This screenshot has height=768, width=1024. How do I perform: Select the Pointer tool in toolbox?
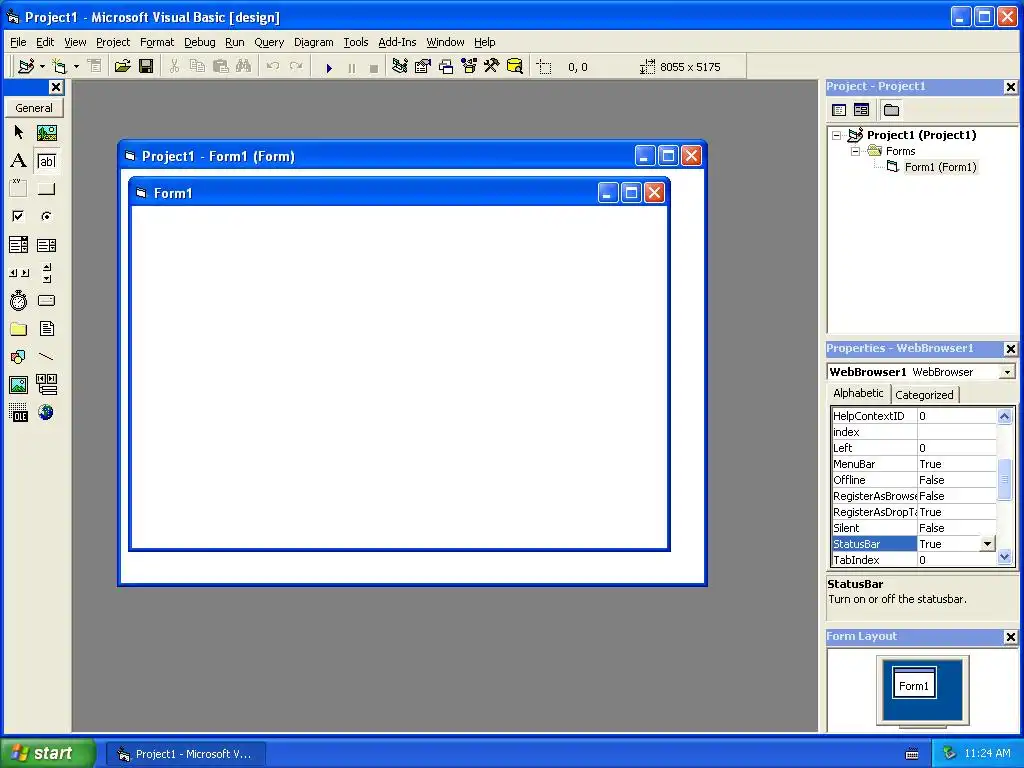tap(18, 133)
